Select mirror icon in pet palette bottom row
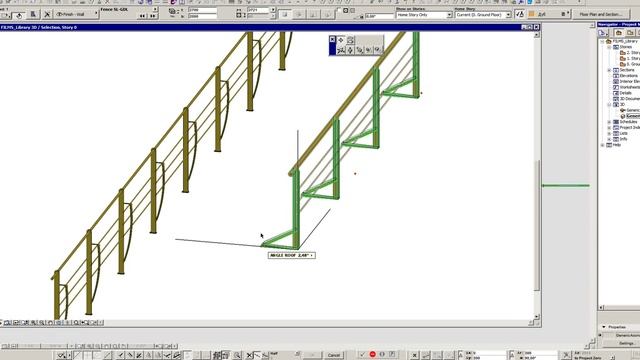 (x=341, y=50)
